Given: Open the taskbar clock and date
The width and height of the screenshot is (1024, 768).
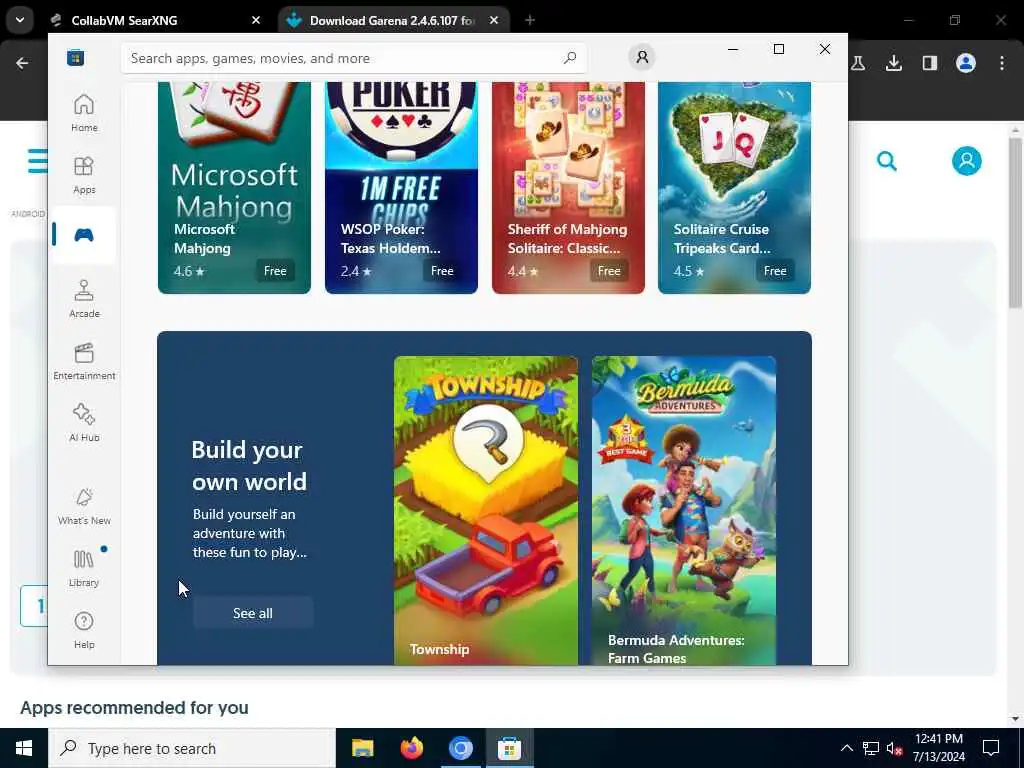Looking at the screenshot, I should 938,748.
